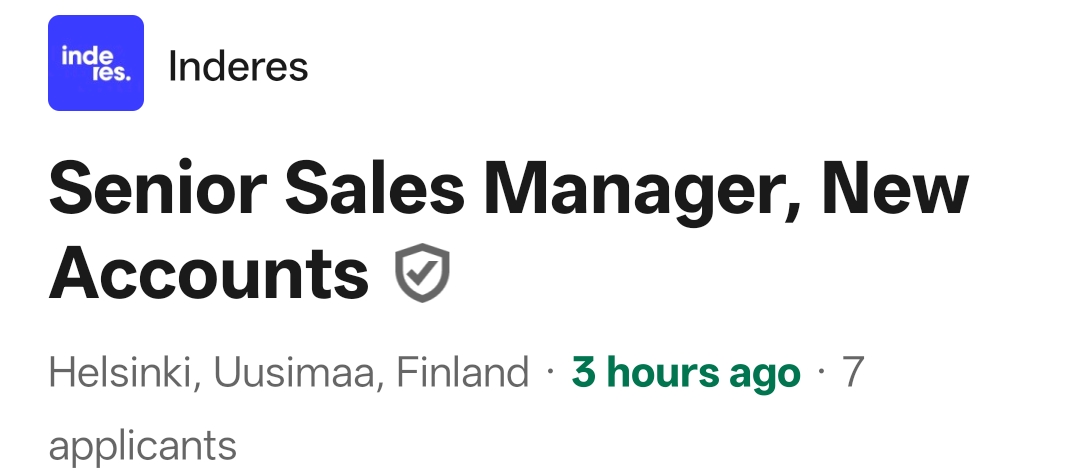Click the verified shield badge icon
This screenshot has width=1079, height=475.
pos(422,276)
